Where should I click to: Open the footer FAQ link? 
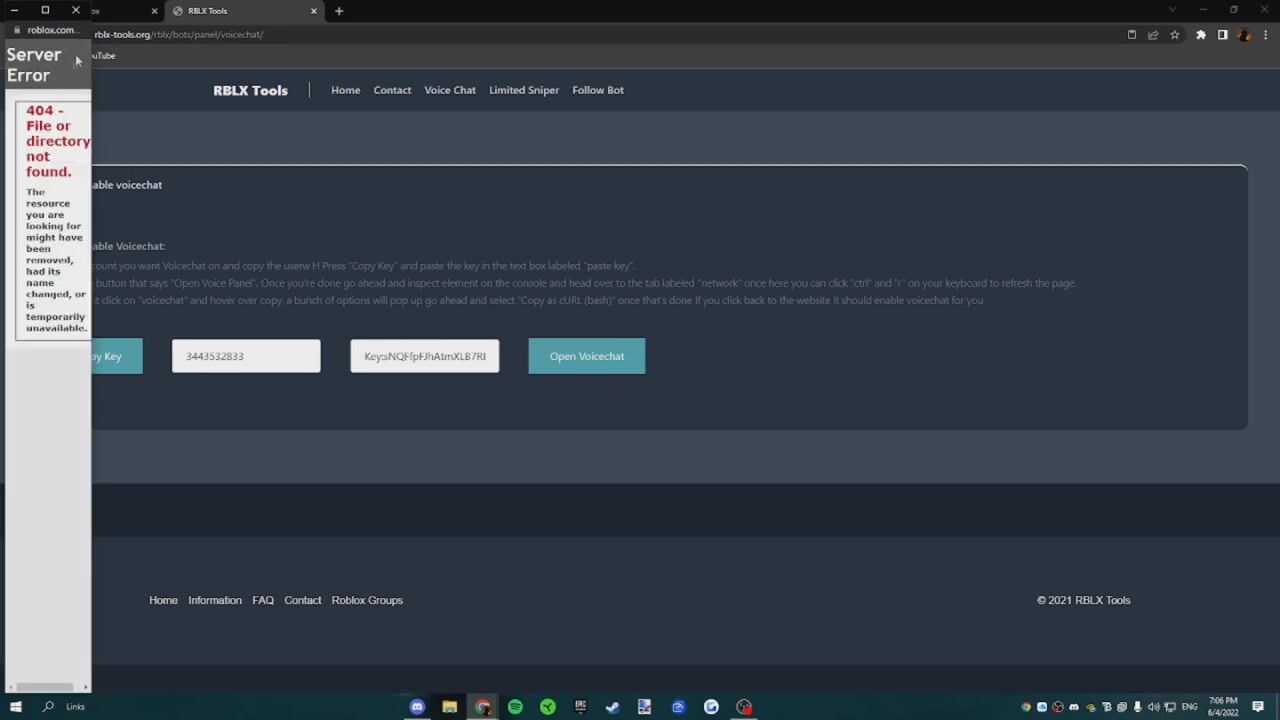click(263, 600)
